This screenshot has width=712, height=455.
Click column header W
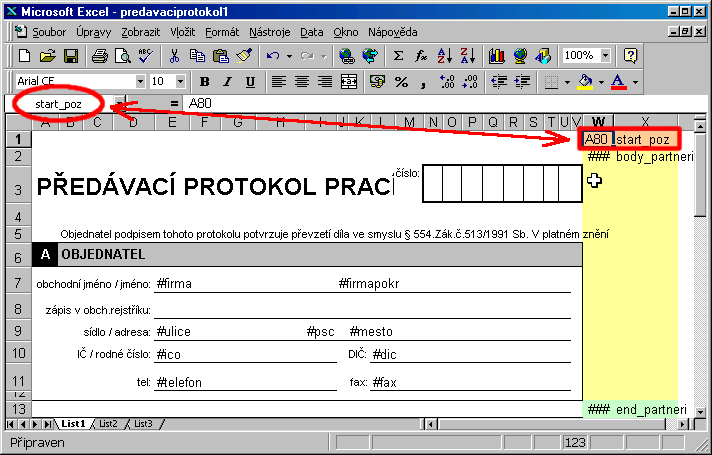(598, 122)
